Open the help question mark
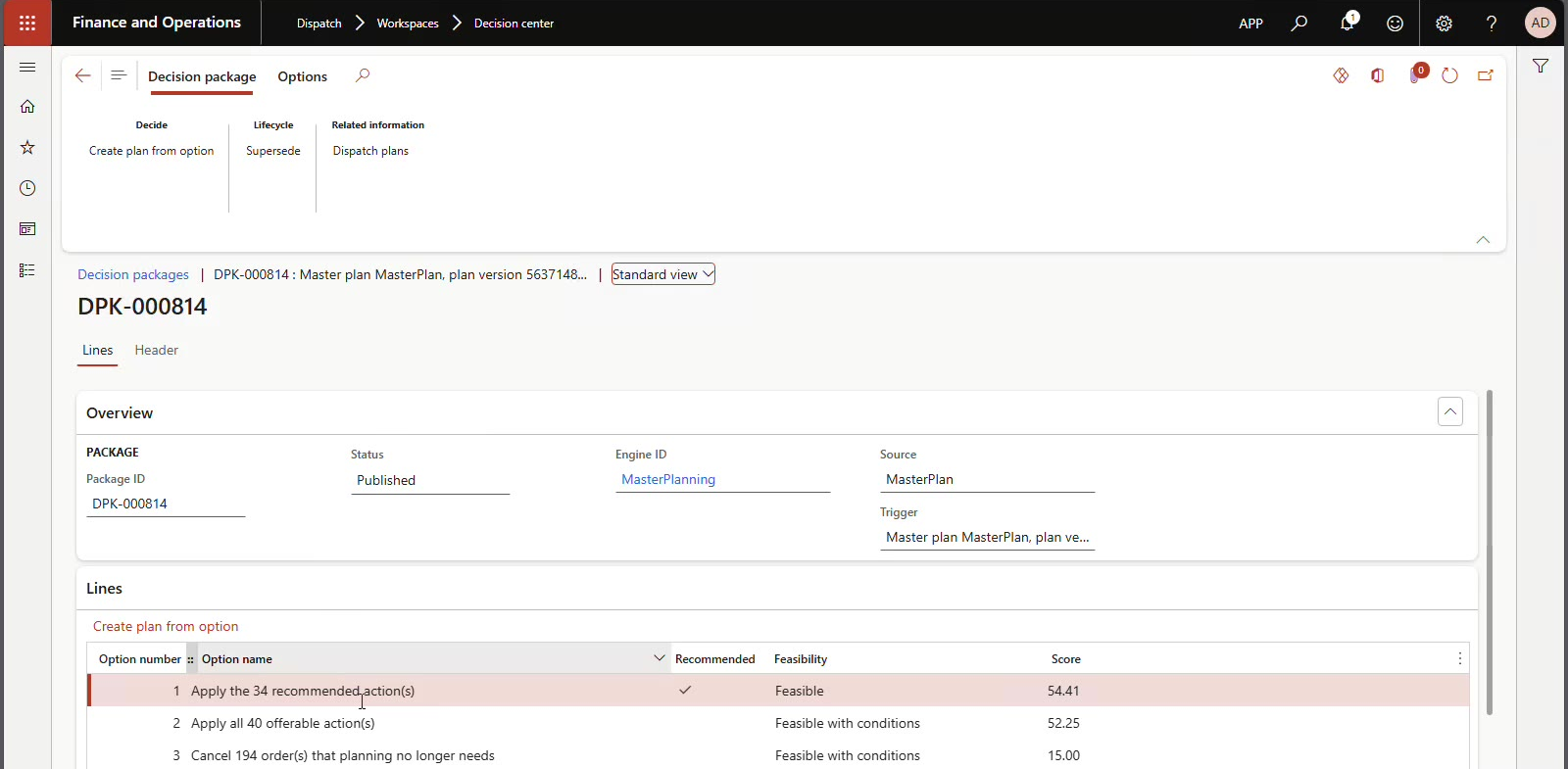This screenshot has height=769, width=1568. click(x=1492, y=23)
